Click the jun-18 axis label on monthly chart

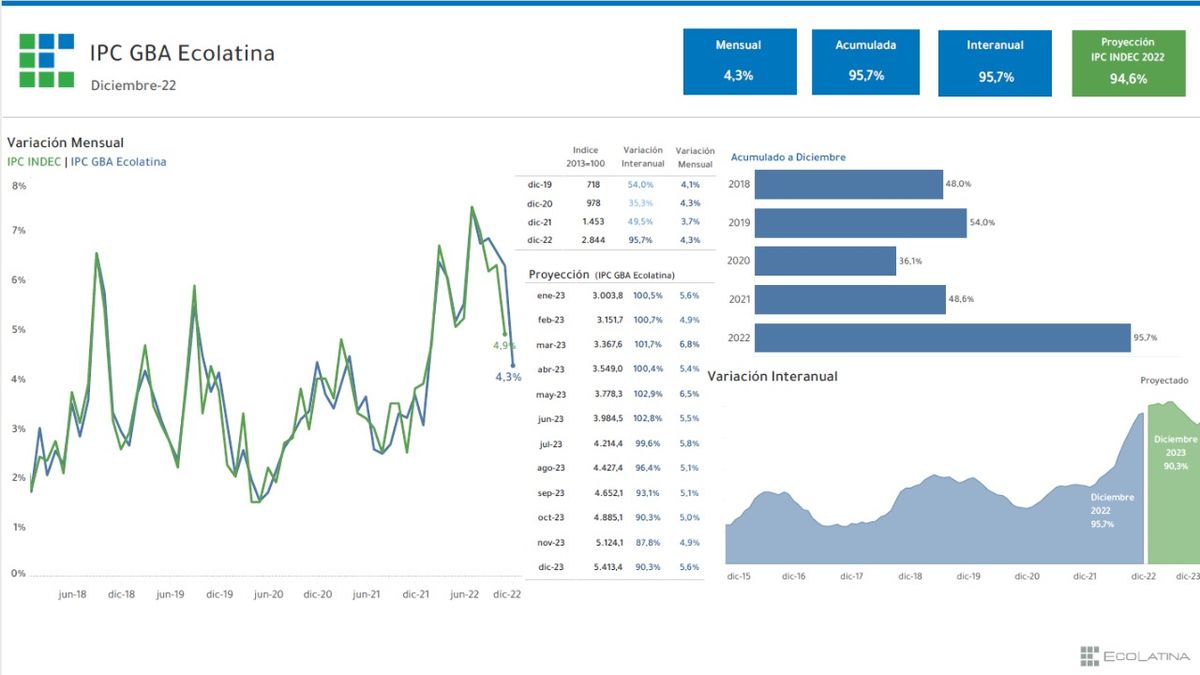pos(73,593)
